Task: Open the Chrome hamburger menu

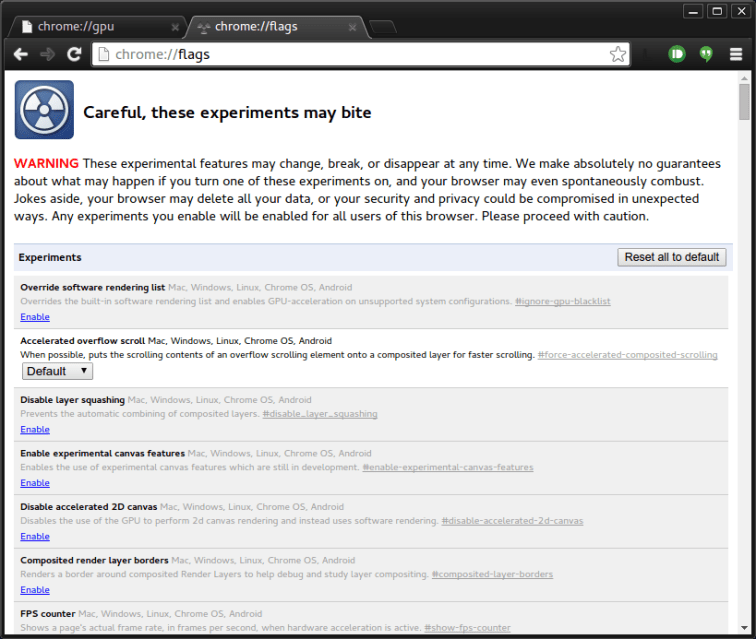Action: 736,54
